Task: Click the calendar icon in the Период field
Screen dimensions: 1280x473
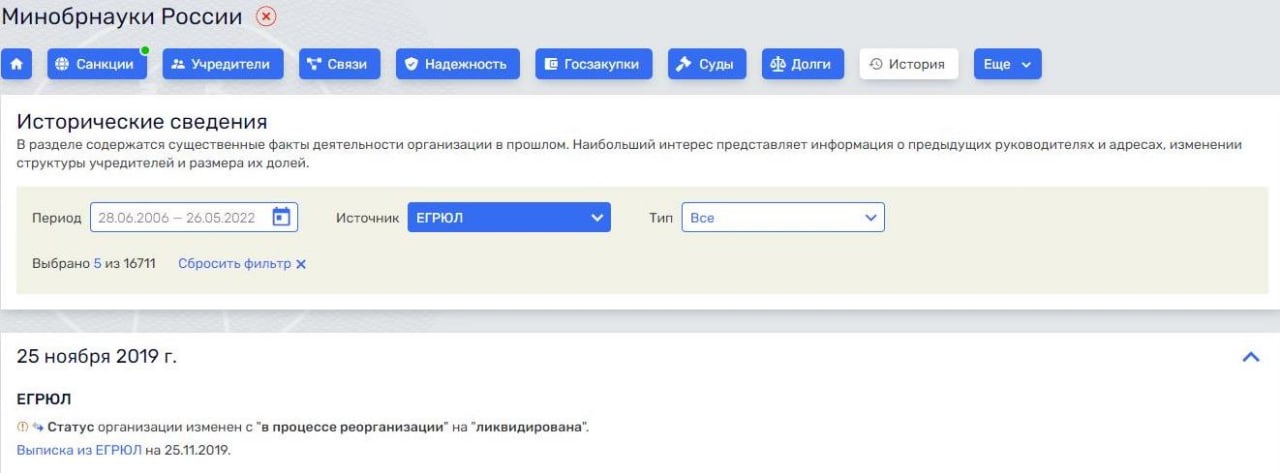Action: point(281,217)
